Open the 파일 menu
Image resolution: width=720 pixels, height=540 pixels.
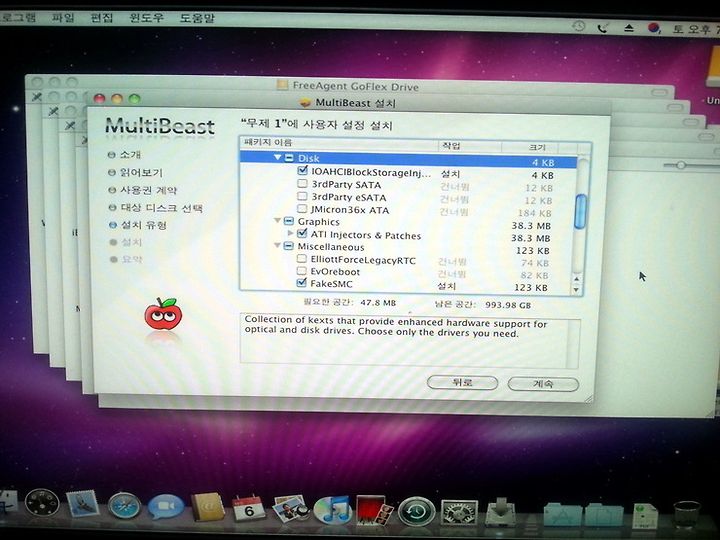click(63, 17)
